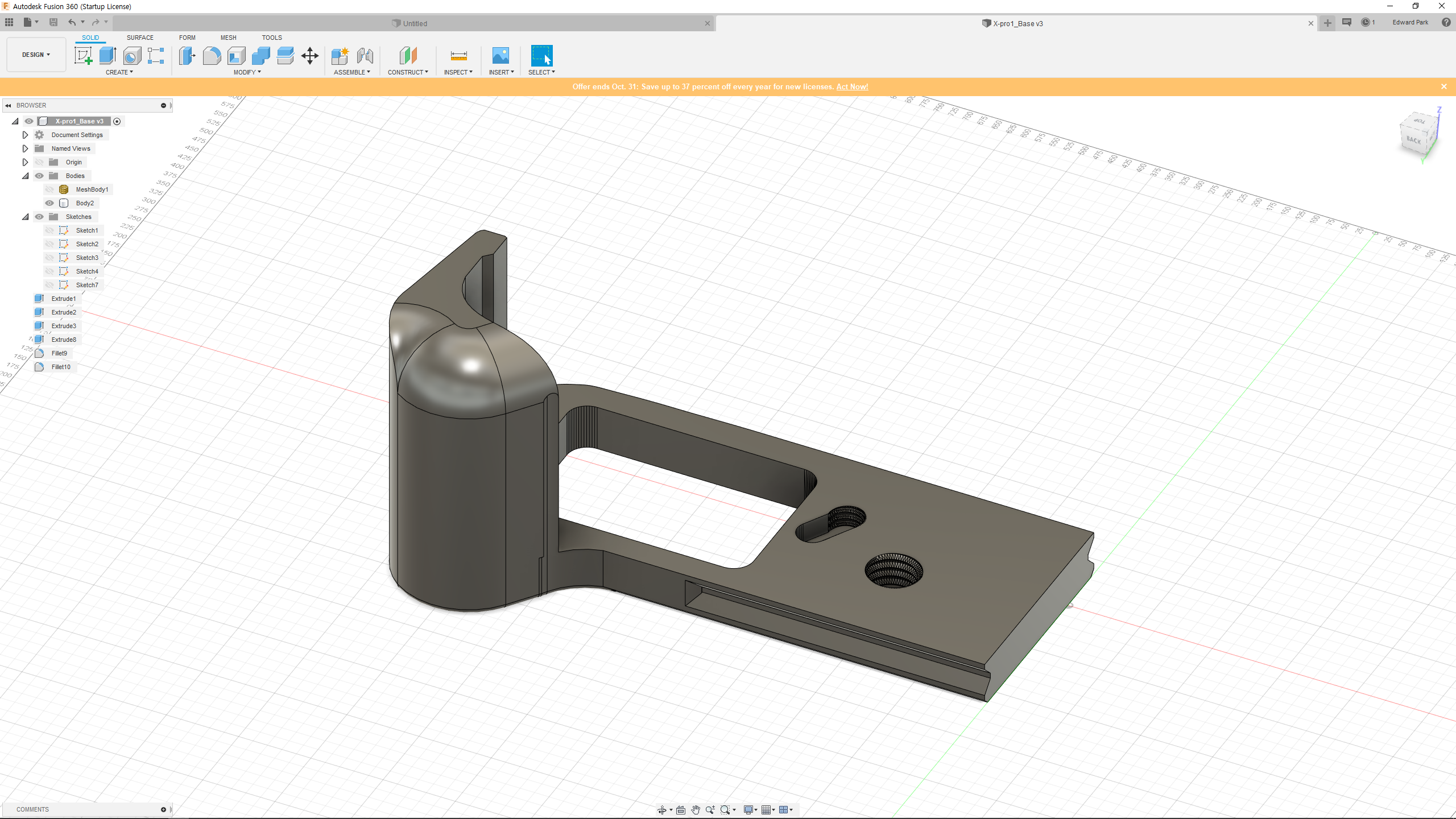Select the Extrude8 feature in timeline list
The width and height of the screenshot is (1456, 819).
tap(63, 340)
